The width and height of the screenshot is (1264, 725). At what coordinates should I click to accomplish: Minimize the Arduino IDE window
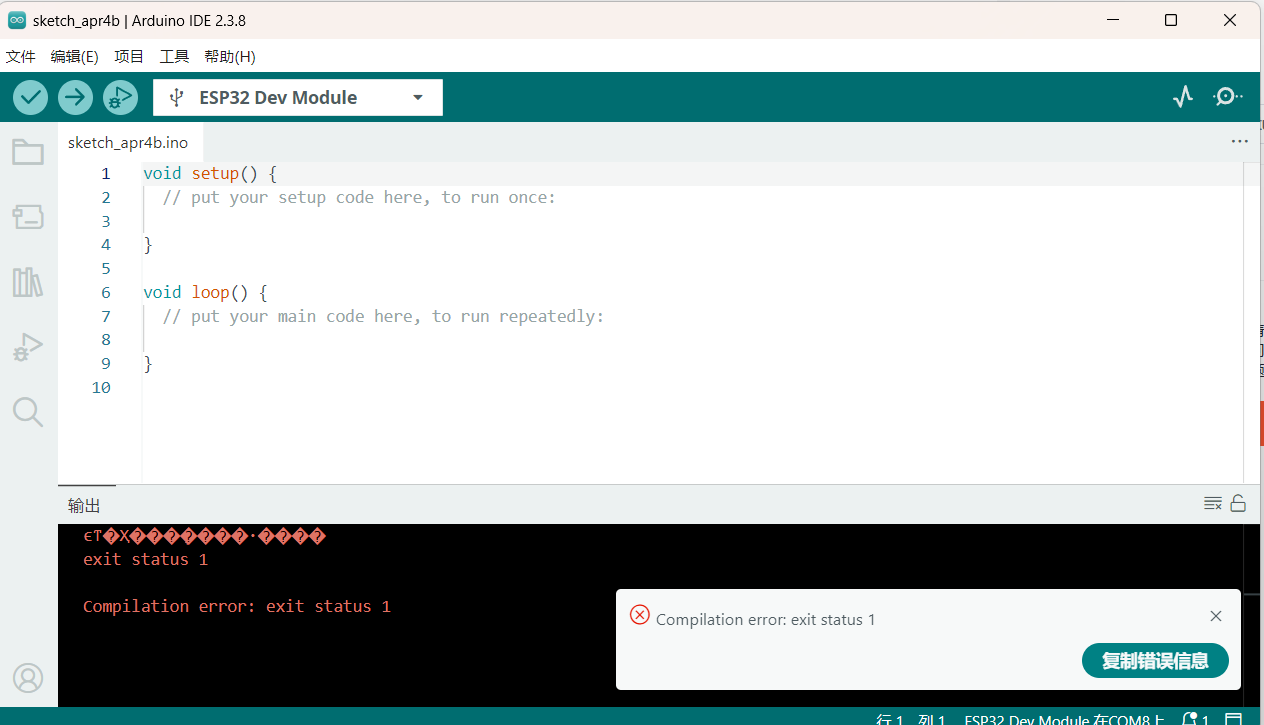pos(1111,20)
